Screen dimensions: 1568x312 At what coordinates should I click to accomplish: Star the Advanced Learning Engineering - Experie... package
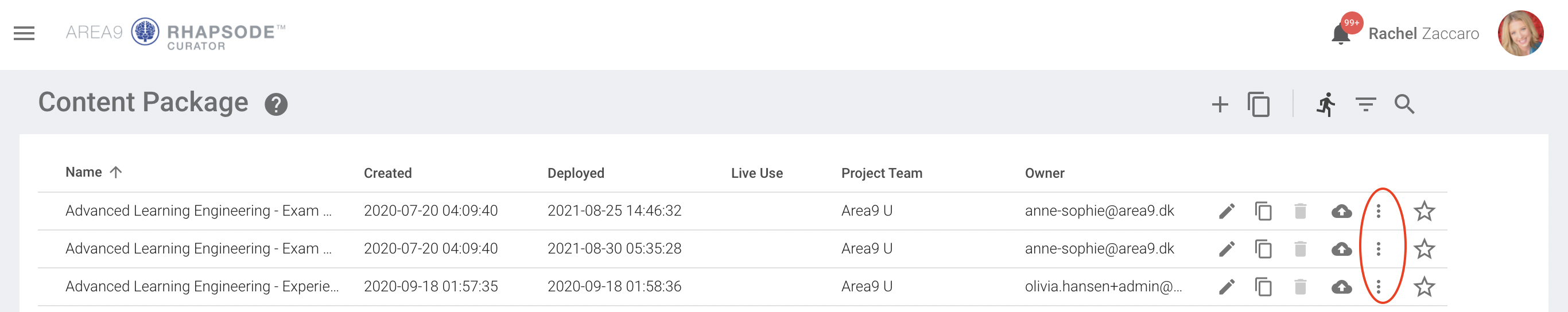(1424, 286)
